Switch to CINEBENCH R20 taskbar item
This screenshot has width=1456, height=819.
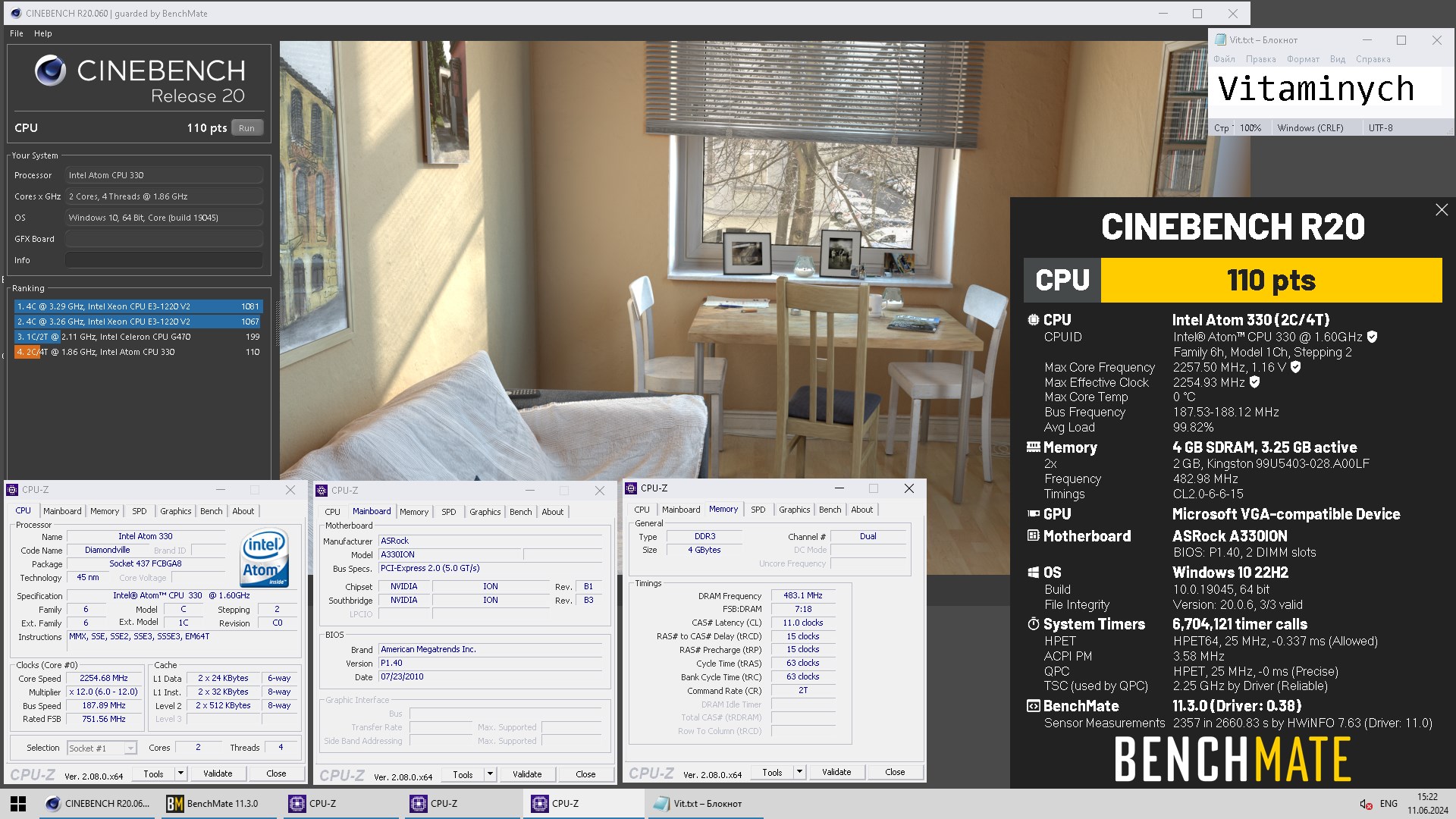tap(98, 804)
